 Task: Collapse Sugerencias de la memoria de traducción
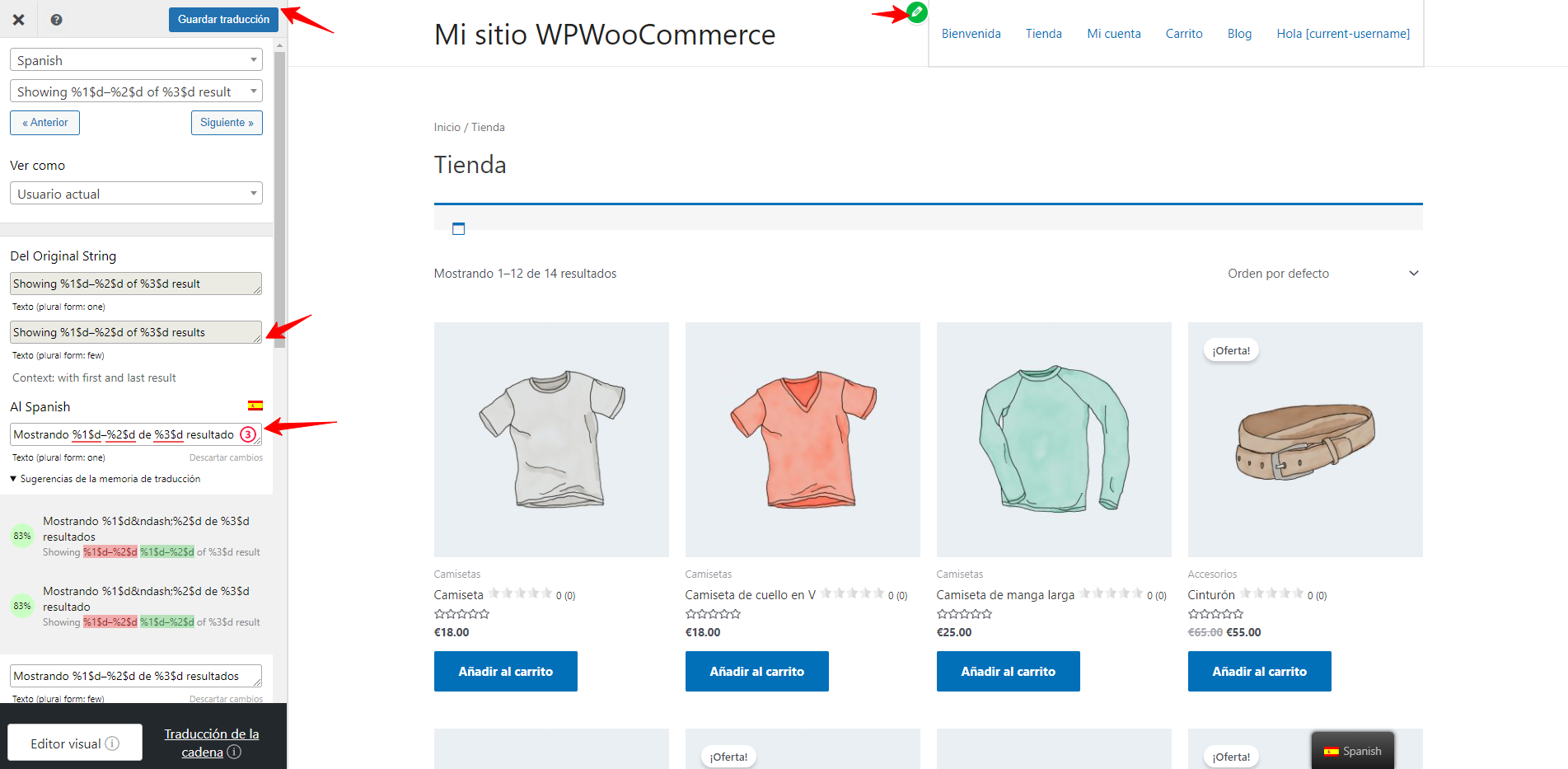(105, 479)
